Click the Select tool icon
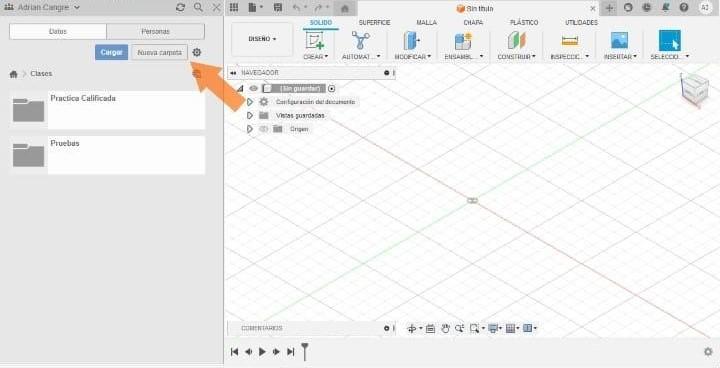The image size is (720, 368). (669, 40)
